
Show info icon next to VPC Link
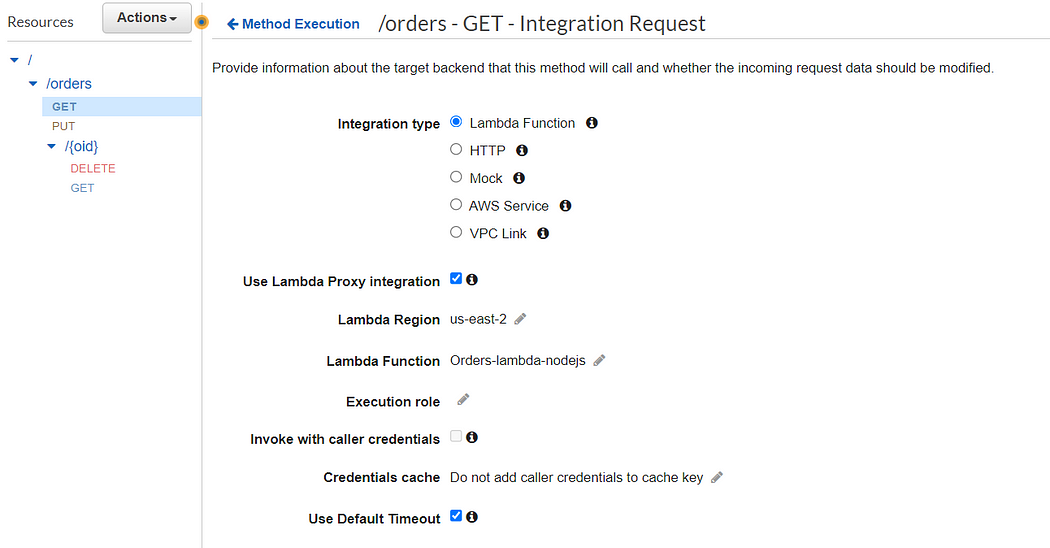(543, 233)
